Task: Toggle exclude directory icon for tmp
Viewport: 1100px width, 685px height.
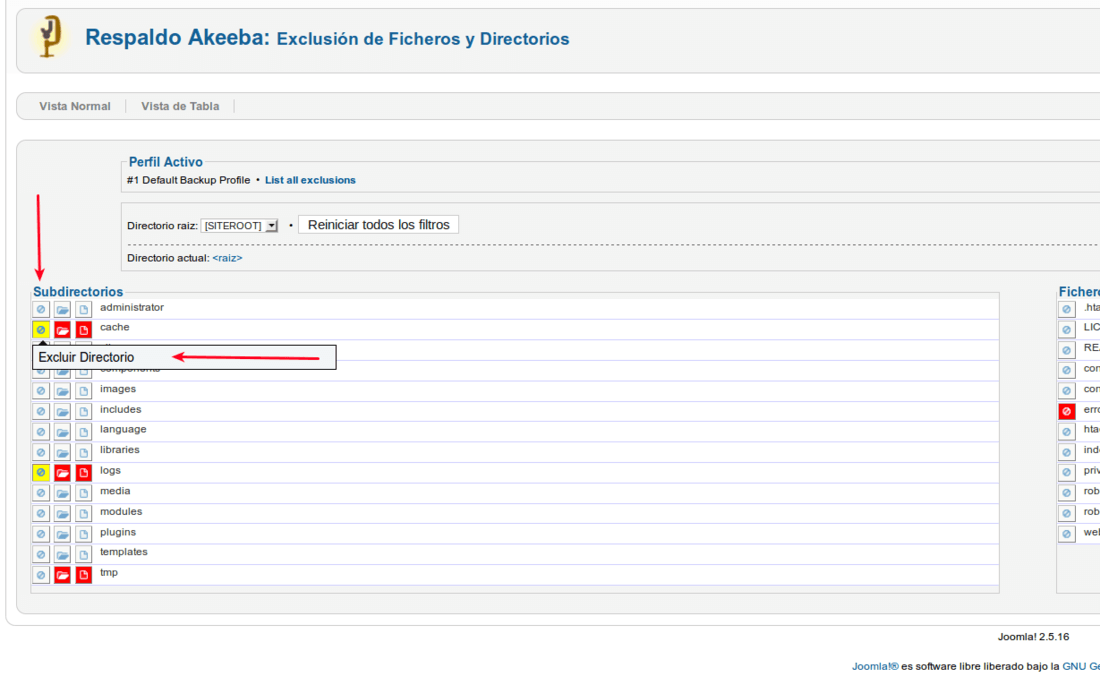Action: 41,575
